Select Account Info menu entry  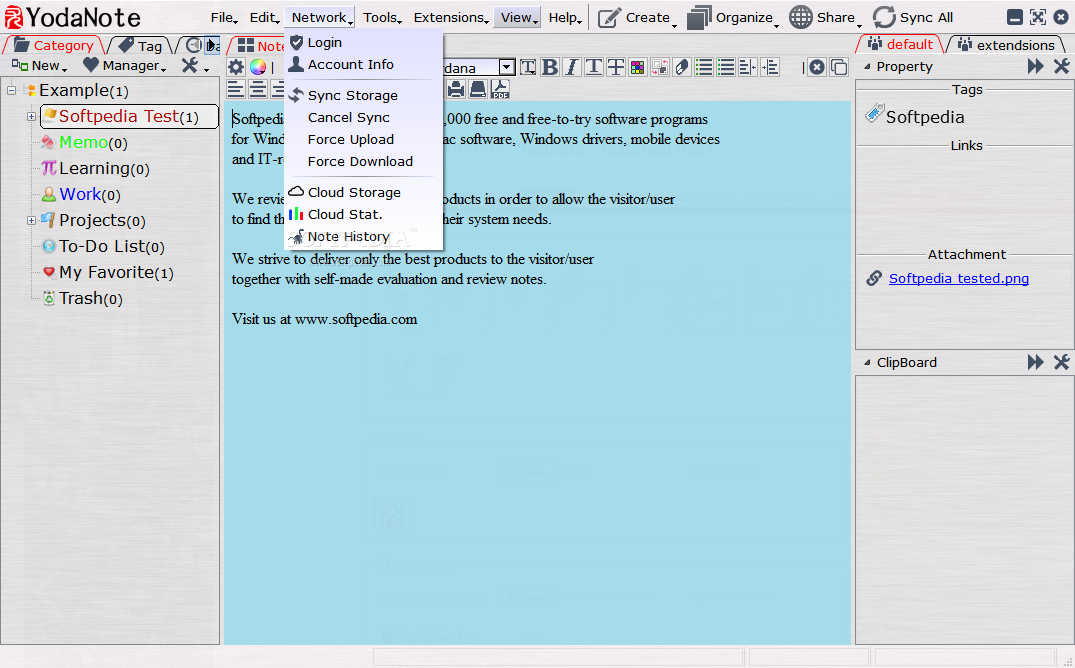(363, 64)
